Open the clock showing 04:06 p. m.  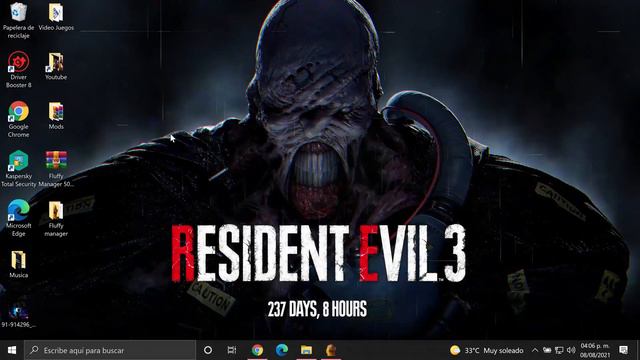595,350
